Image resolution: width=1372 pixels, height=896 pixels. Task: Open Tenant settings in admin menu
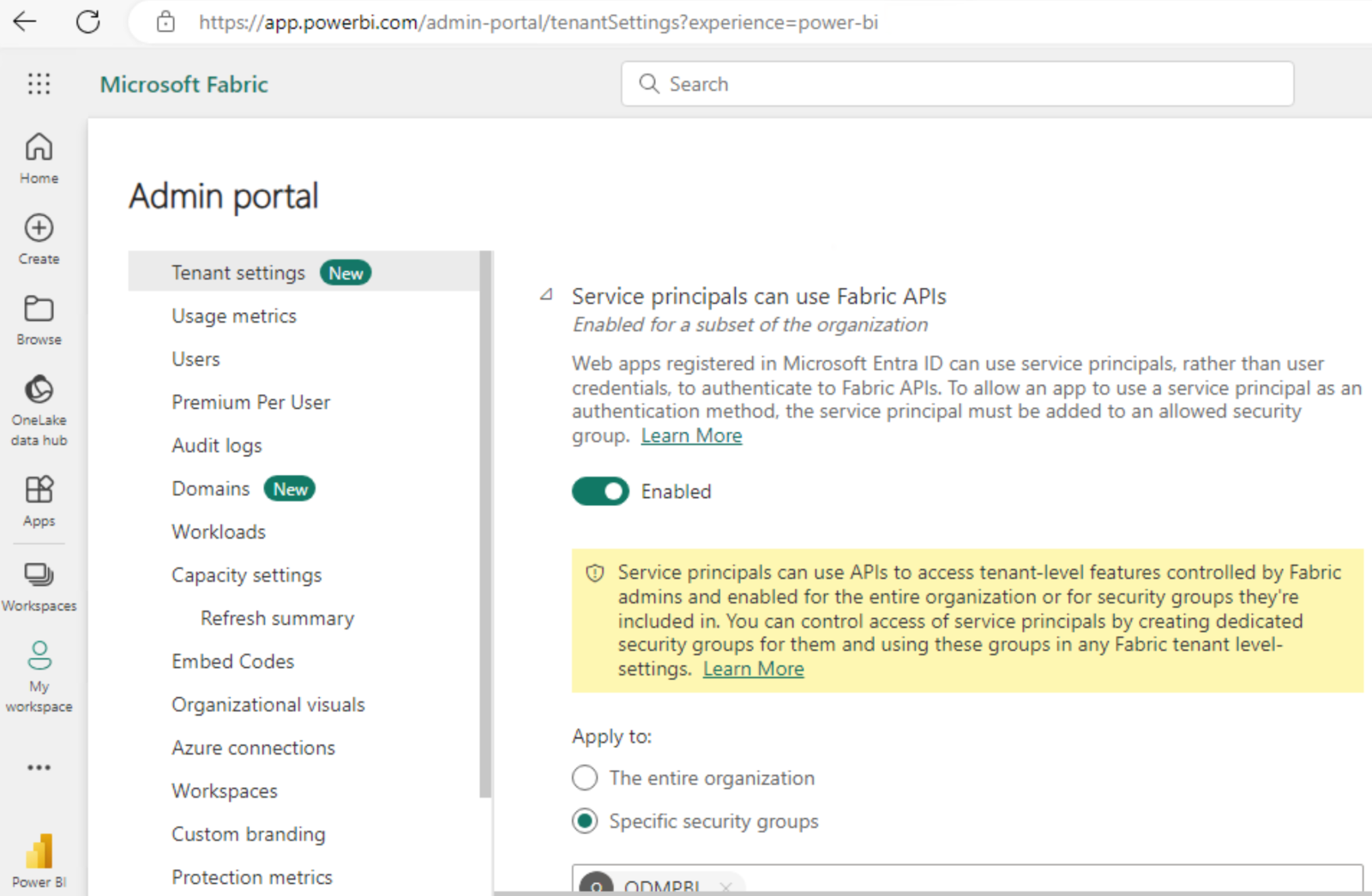coord(304,273)
